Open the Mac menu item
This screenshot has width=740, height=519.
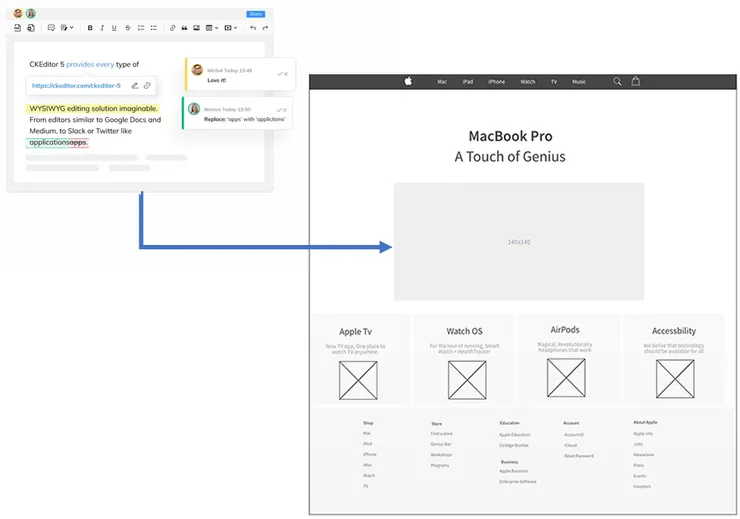[x=442, y=82]
